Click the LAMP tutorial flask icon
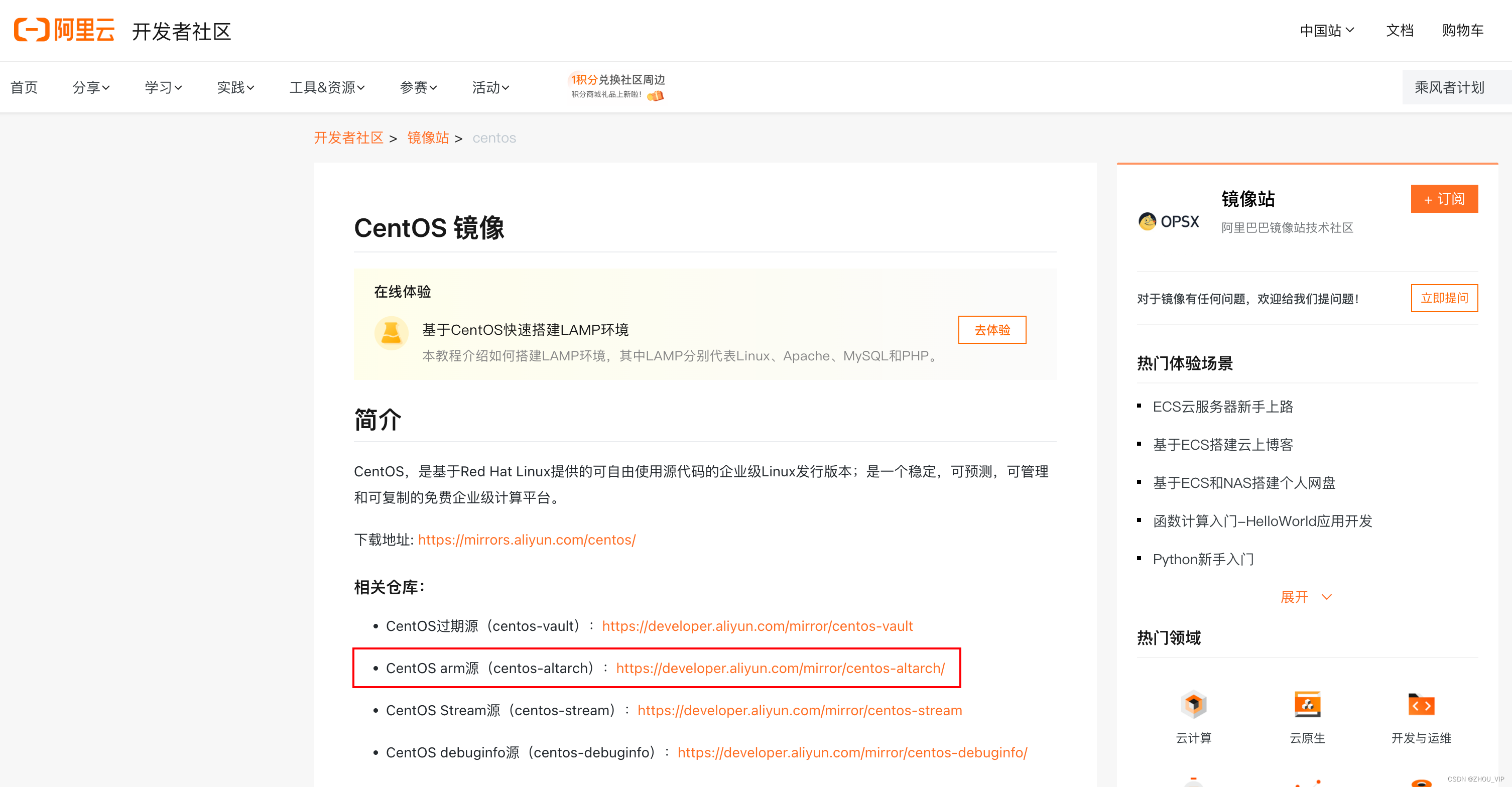The height and width of the screenshot is (787, 1512). 391,333
